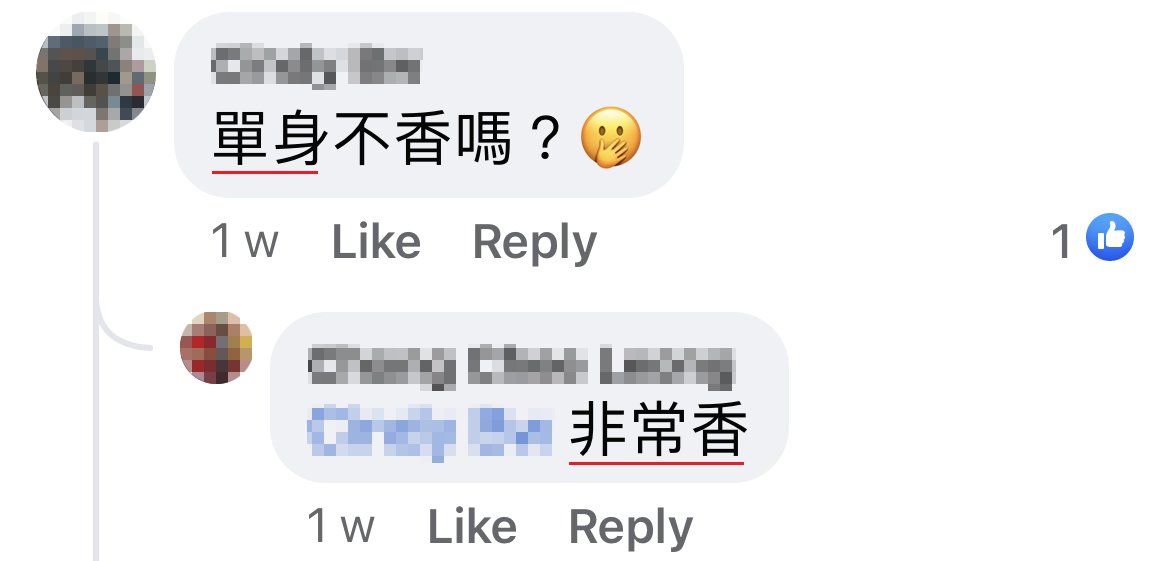Image resolution: width=1170 pixels, height=561 pixels.
Task: Open the reply's 1 w timestamp
Action: click(341, 527)
